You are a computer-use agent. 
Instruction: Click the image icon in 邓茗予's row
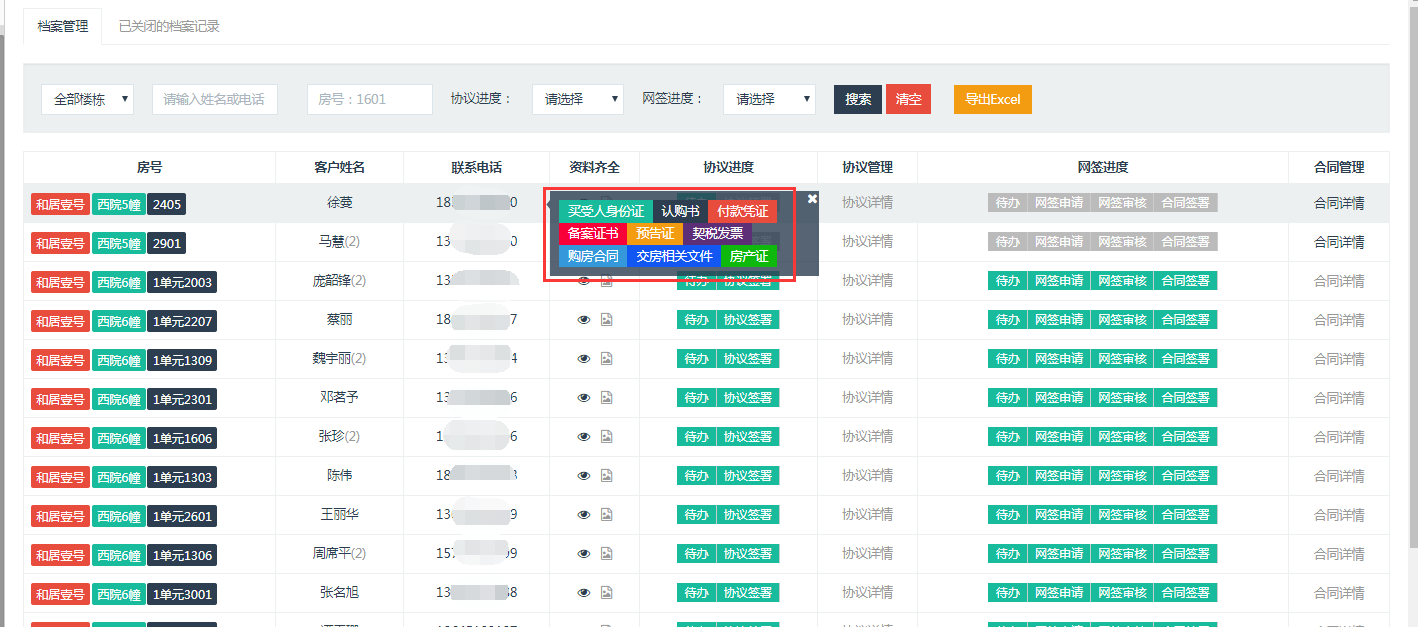[606, 398]
